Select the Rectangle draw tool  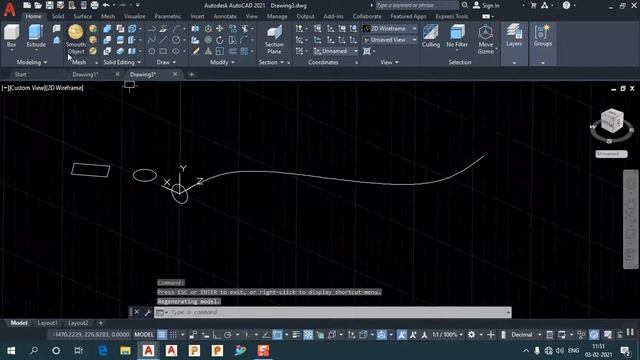[163, 51]
